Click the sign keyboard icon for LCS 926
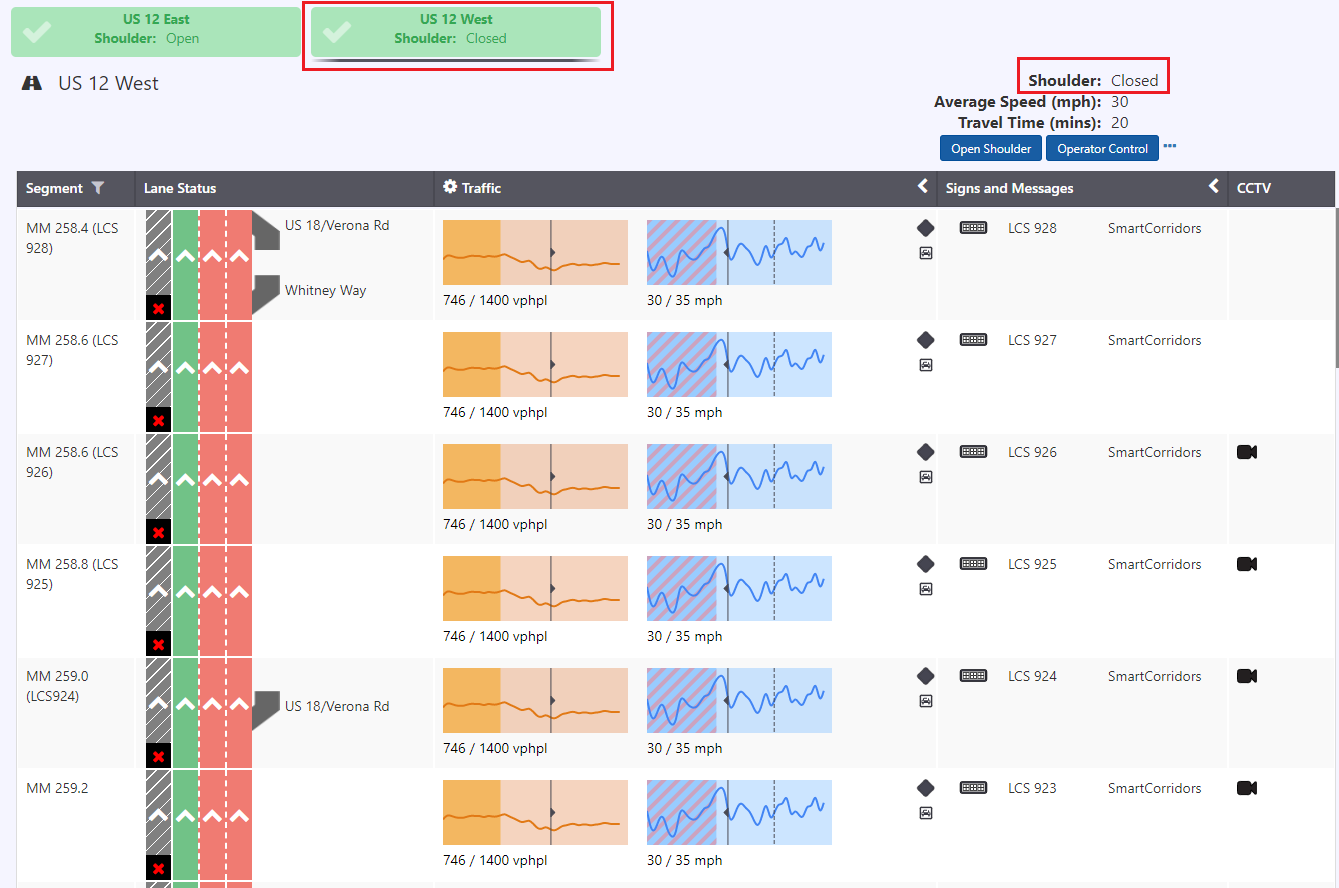The image size is (1339, 888). point(972,452)
